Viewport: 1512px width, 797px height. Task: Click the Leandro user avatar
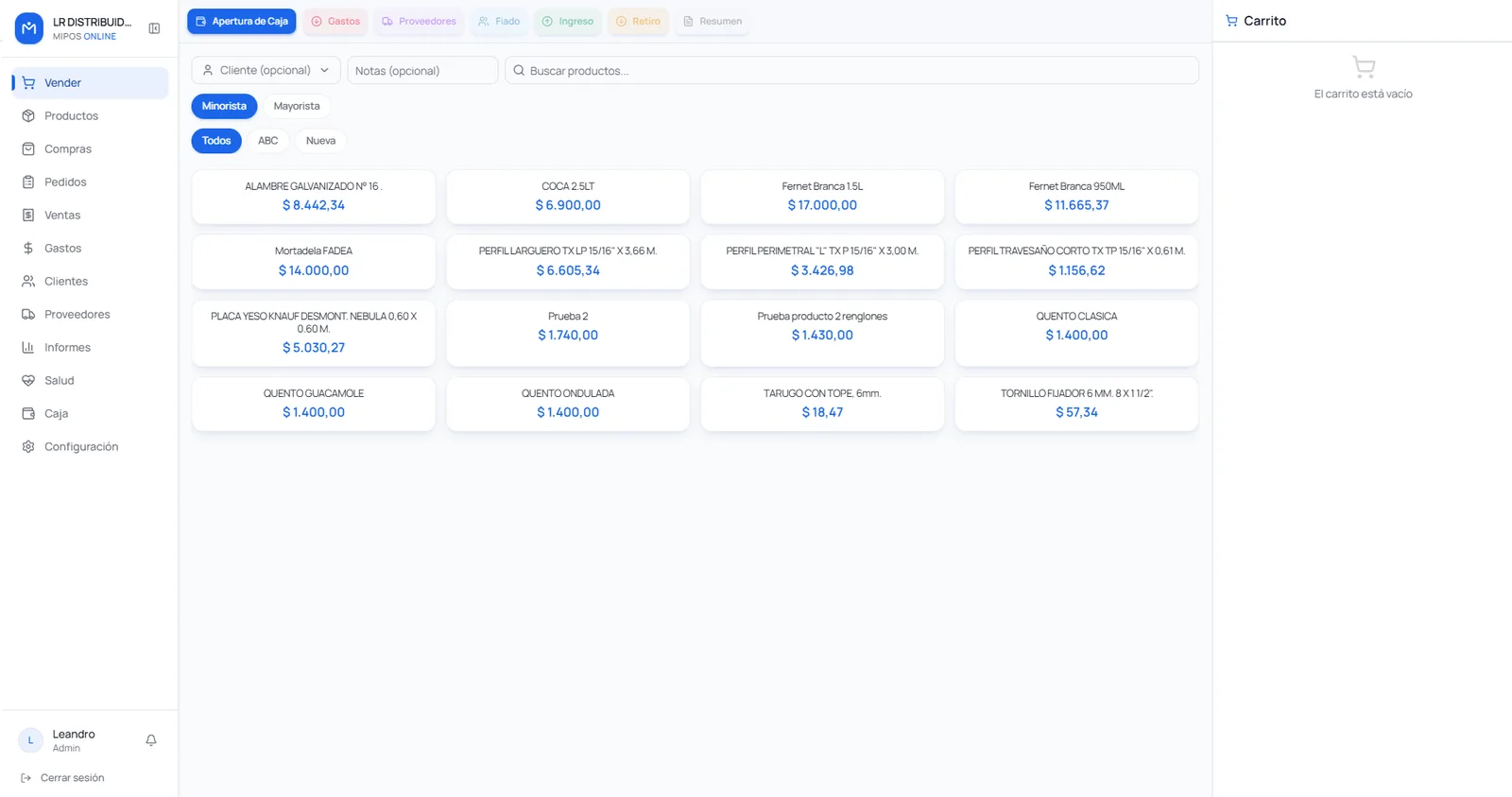pos(30,740)
